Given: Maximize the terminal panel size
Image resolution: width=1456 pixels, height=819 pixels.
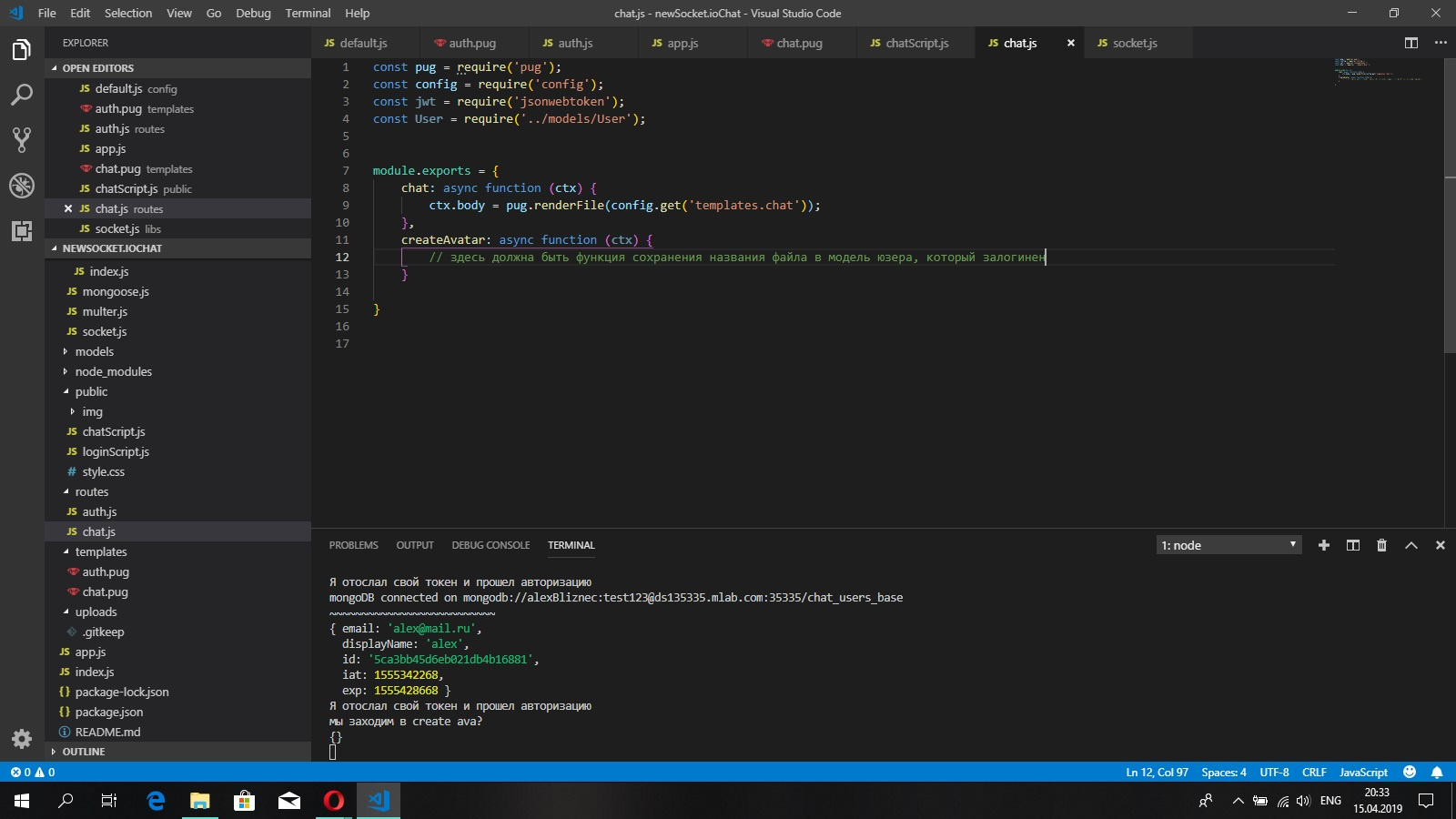Looking at the screenshot, I should point(1411,545).
